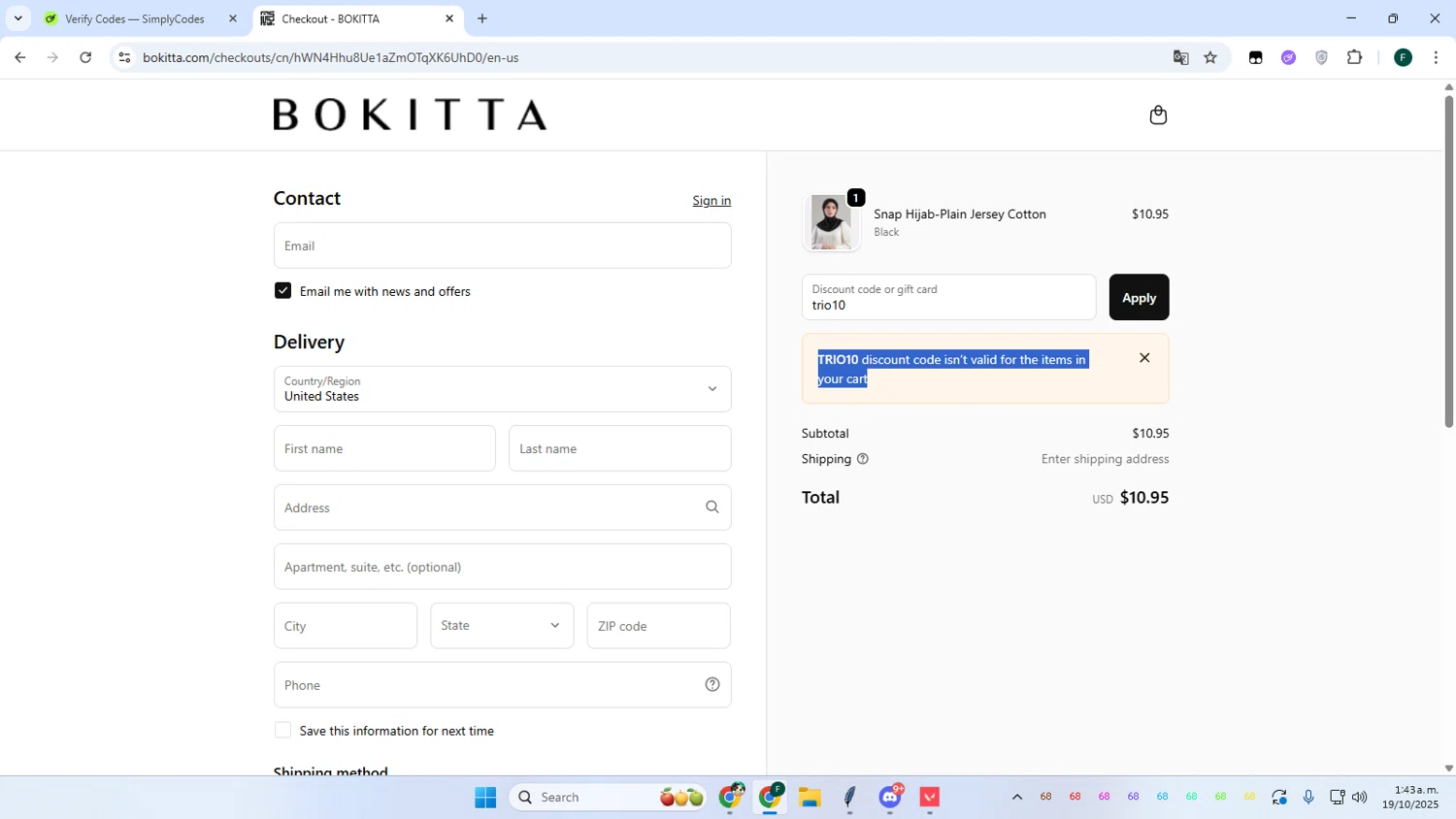Image resolution: width=1456 pixels, height=819 pixels.
Task: Show hidden system tray icons
Action: tap(1016, 798)
